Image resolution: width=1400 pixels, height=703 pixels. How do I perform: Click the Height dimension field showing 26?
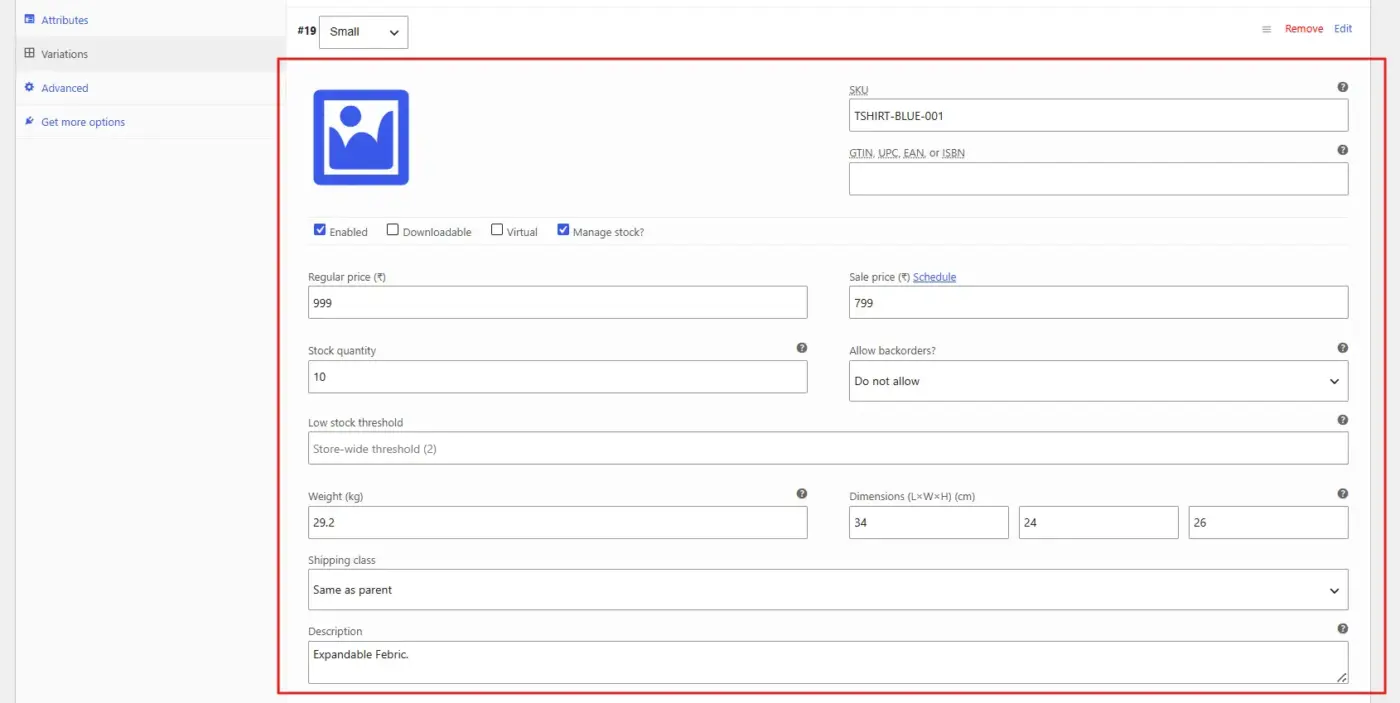click(1268, 522)
